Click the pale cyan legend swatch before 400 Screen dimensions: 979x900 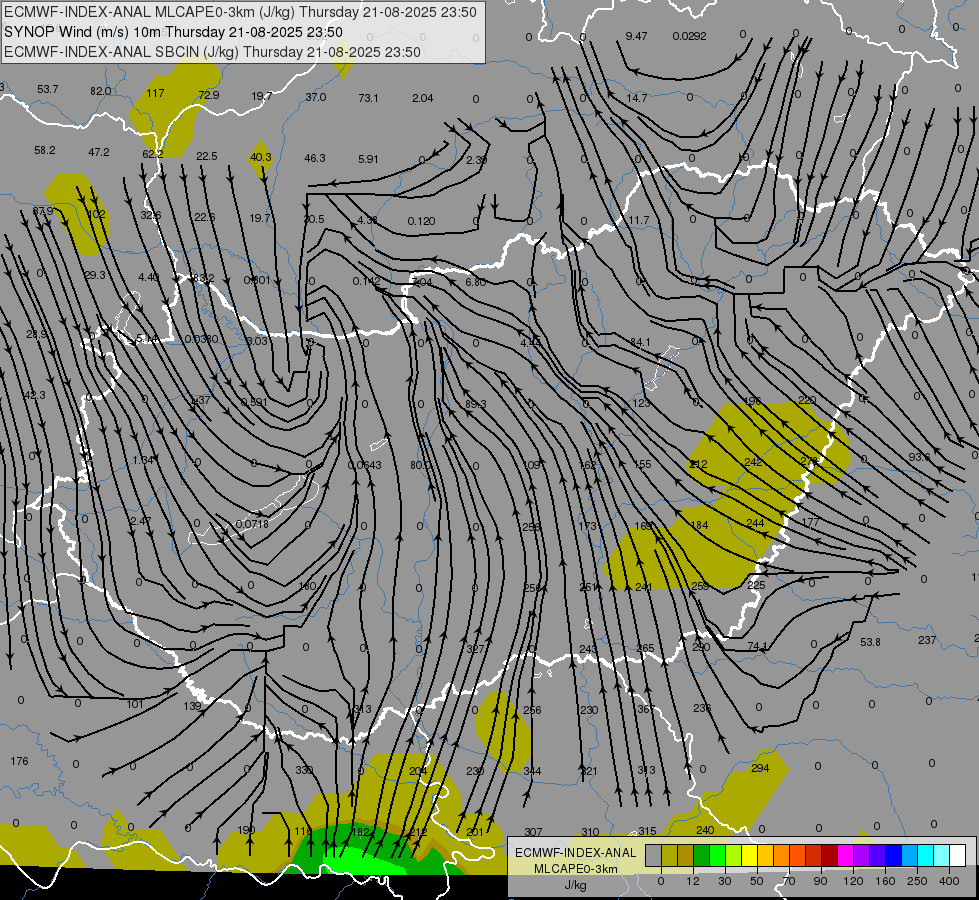[x=942, y=855]
